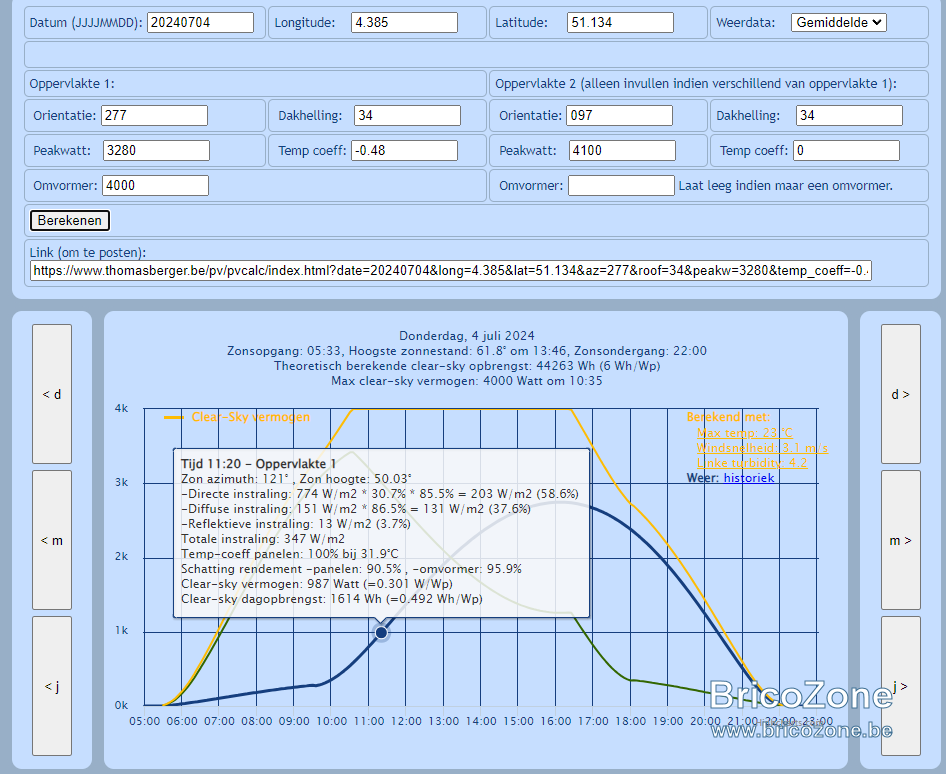Go to next year with j > button
This screenshot has height=774, width=946.
(901, 686)
